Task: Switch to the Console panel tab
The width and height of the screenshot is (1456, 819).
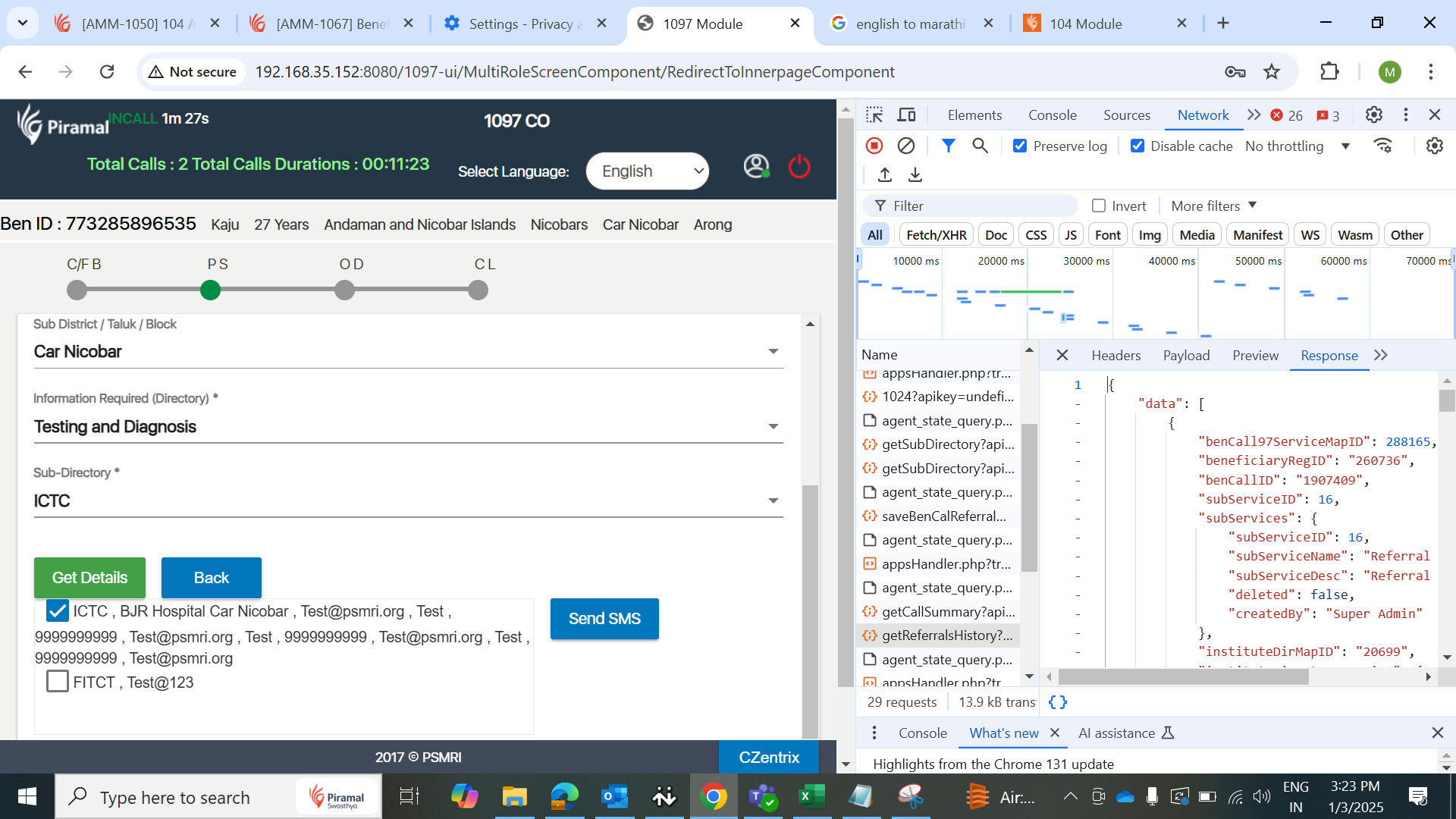Action: point(1052,115)
